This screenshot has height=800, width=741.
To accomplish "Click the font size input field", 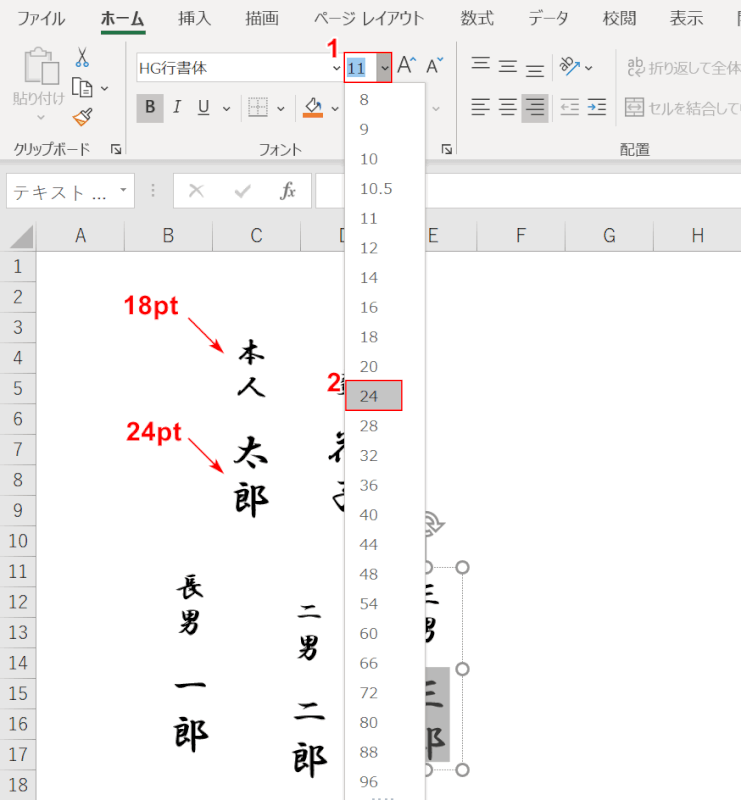I will click(361, 67).
